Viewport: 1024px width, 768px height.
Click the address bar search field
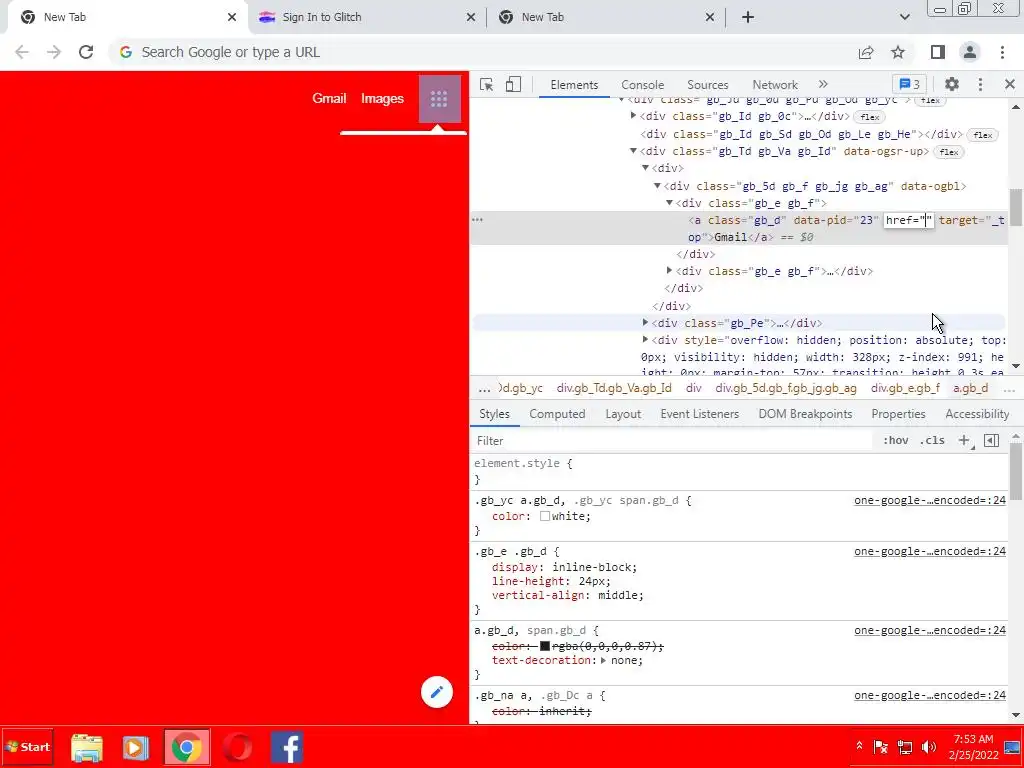(x=483, y=52)
